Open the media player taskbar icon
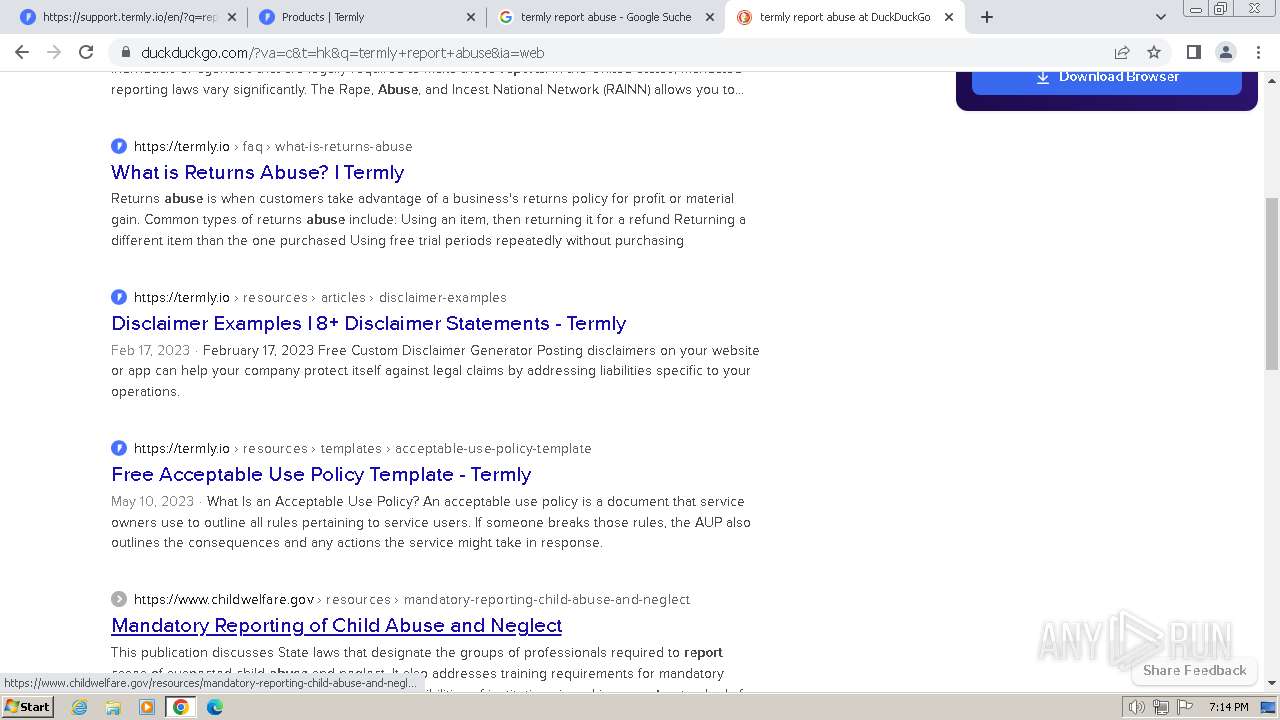 [x=147, y=707]
